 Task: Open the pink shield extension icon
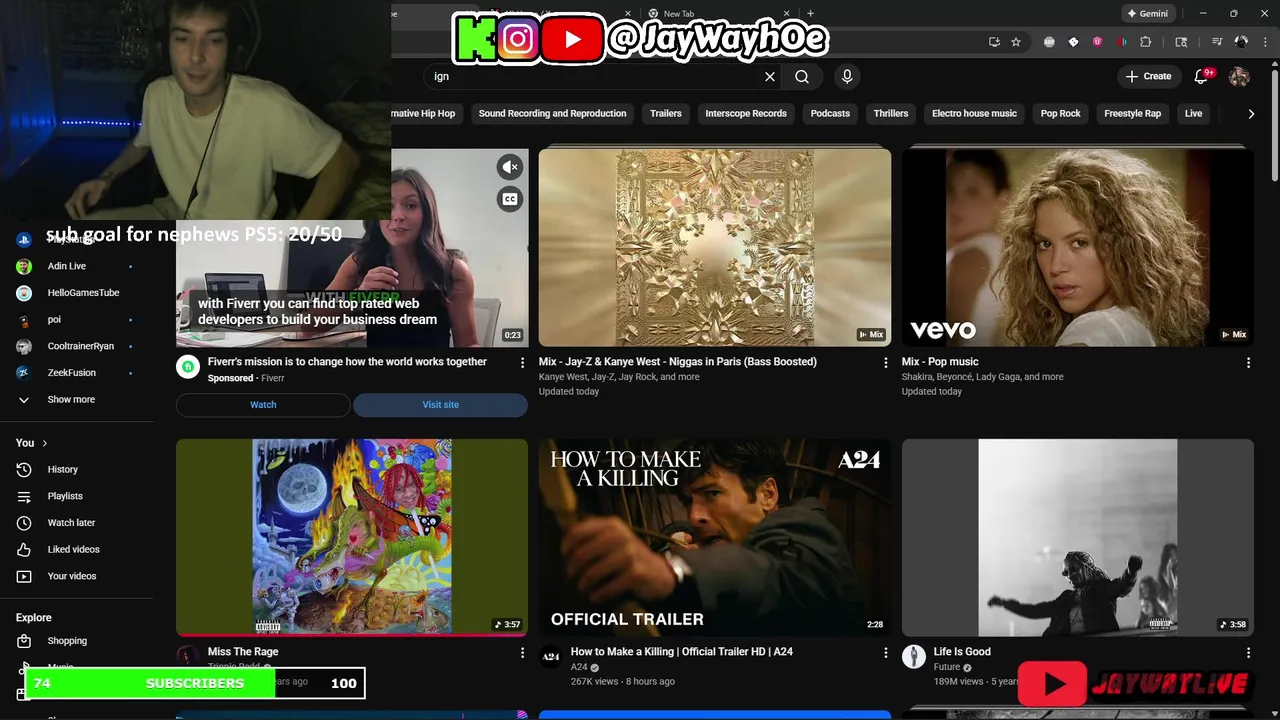click(x=1097, y=42)
